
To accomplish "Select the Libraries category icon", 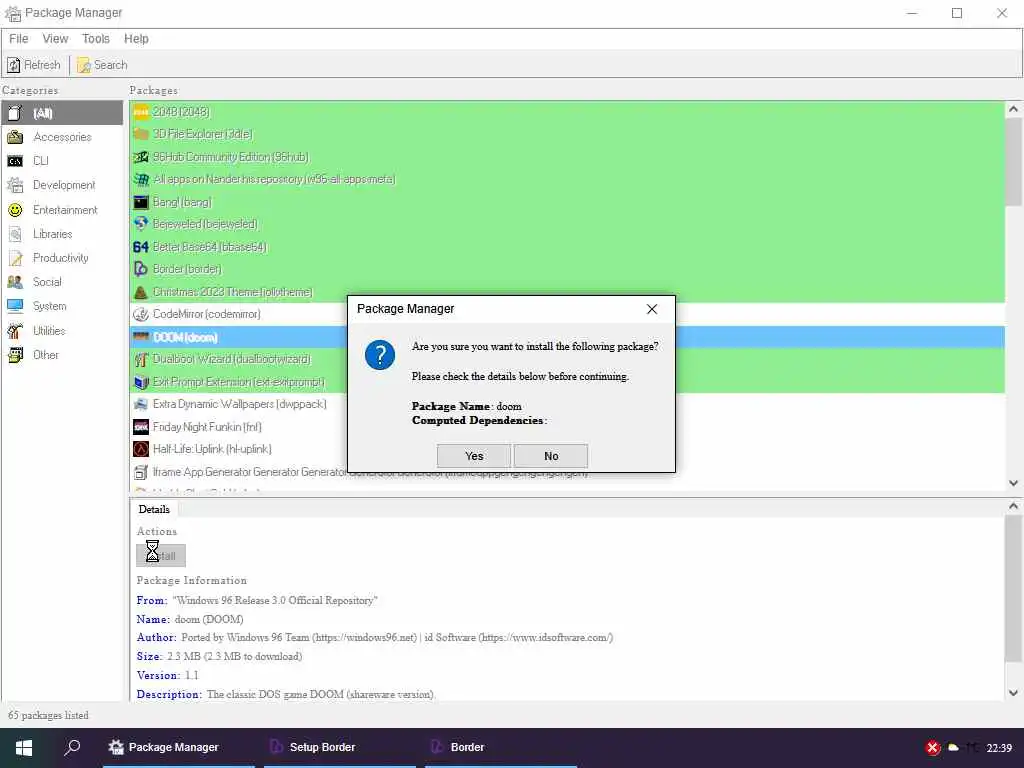I will click(x=15, y=234).
